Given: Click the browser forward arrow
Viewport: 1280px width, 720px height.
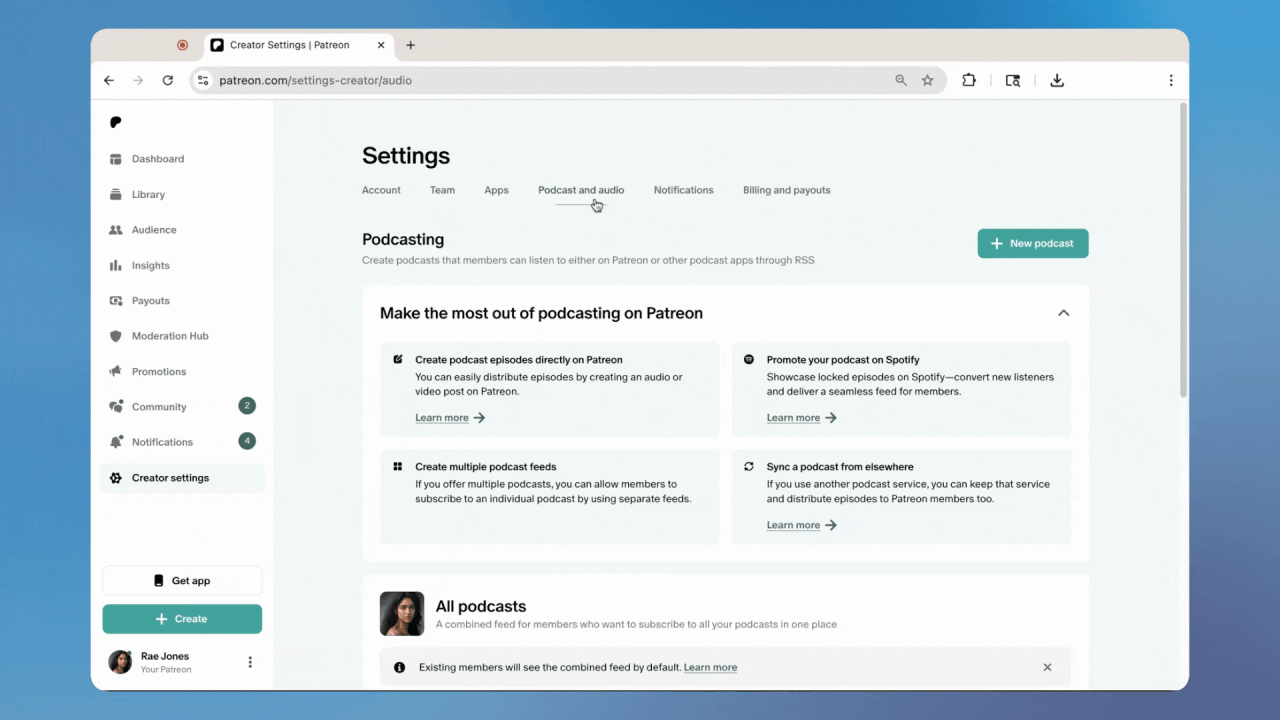Looking at the screenshot, I should [x=138, y=81].
